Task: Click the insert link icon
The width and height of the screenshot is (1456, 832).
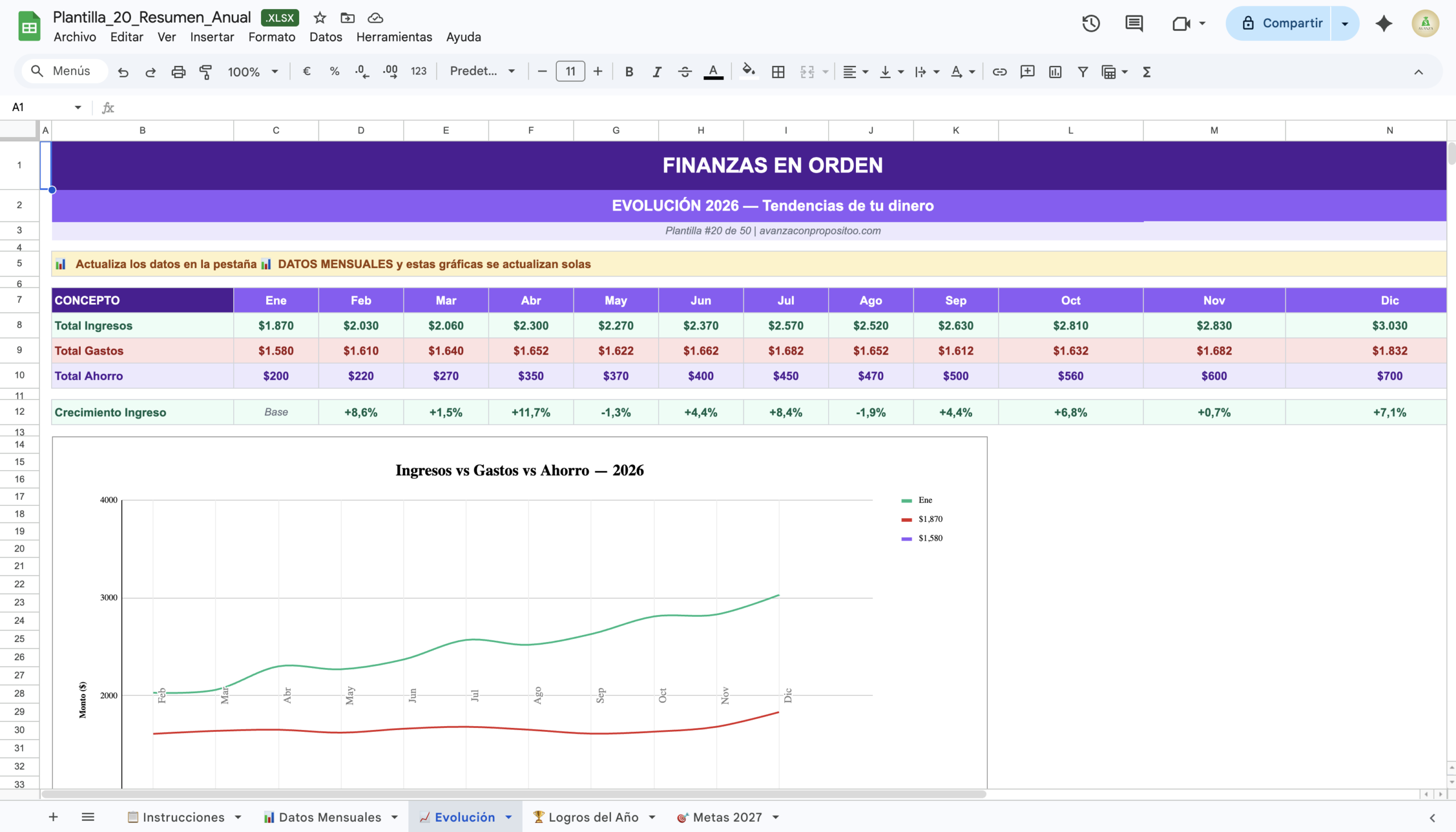Action: pos(999,72)
